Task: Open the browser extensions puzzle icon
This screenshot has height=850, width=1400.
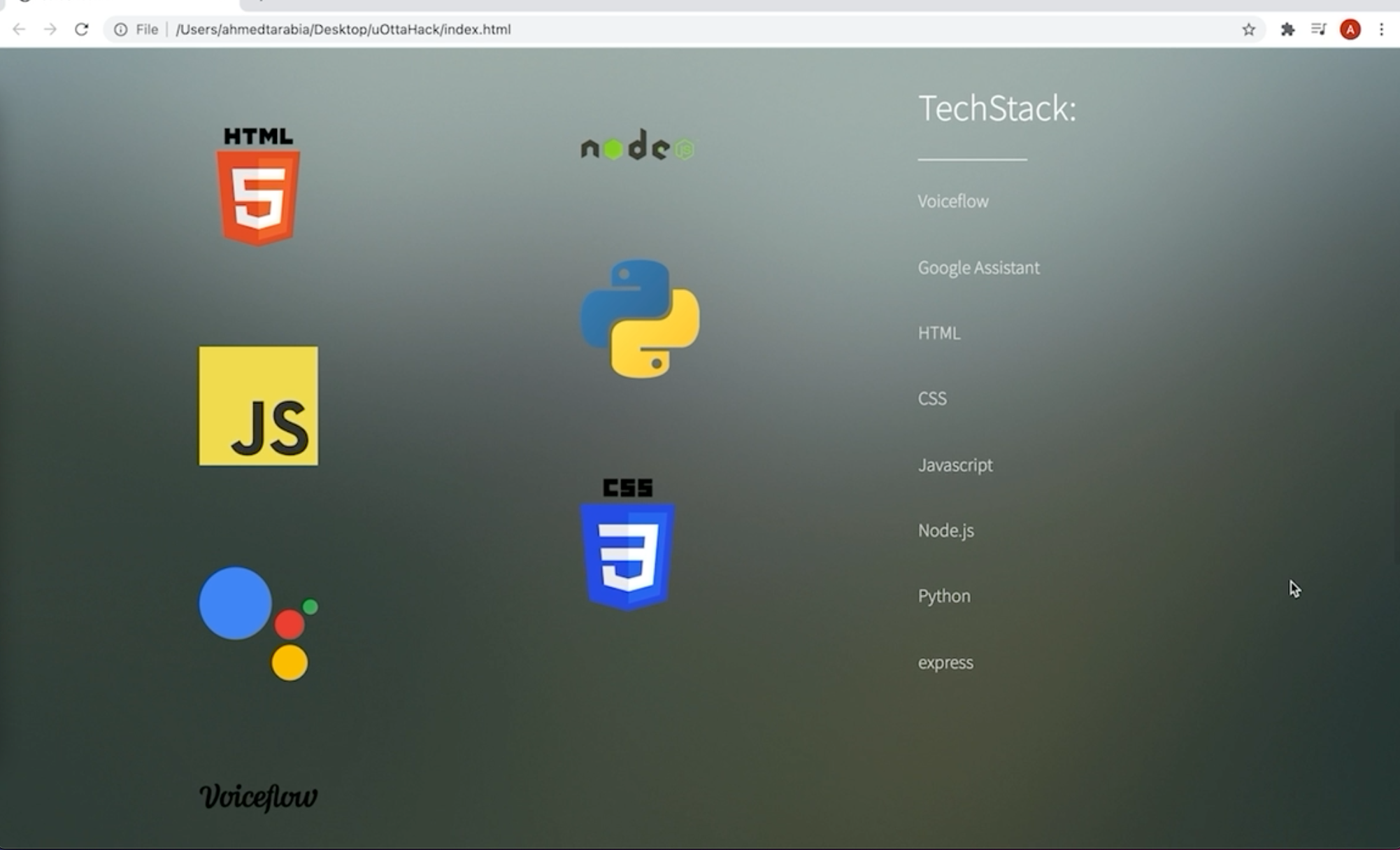Action: [x=1287, y=29]
